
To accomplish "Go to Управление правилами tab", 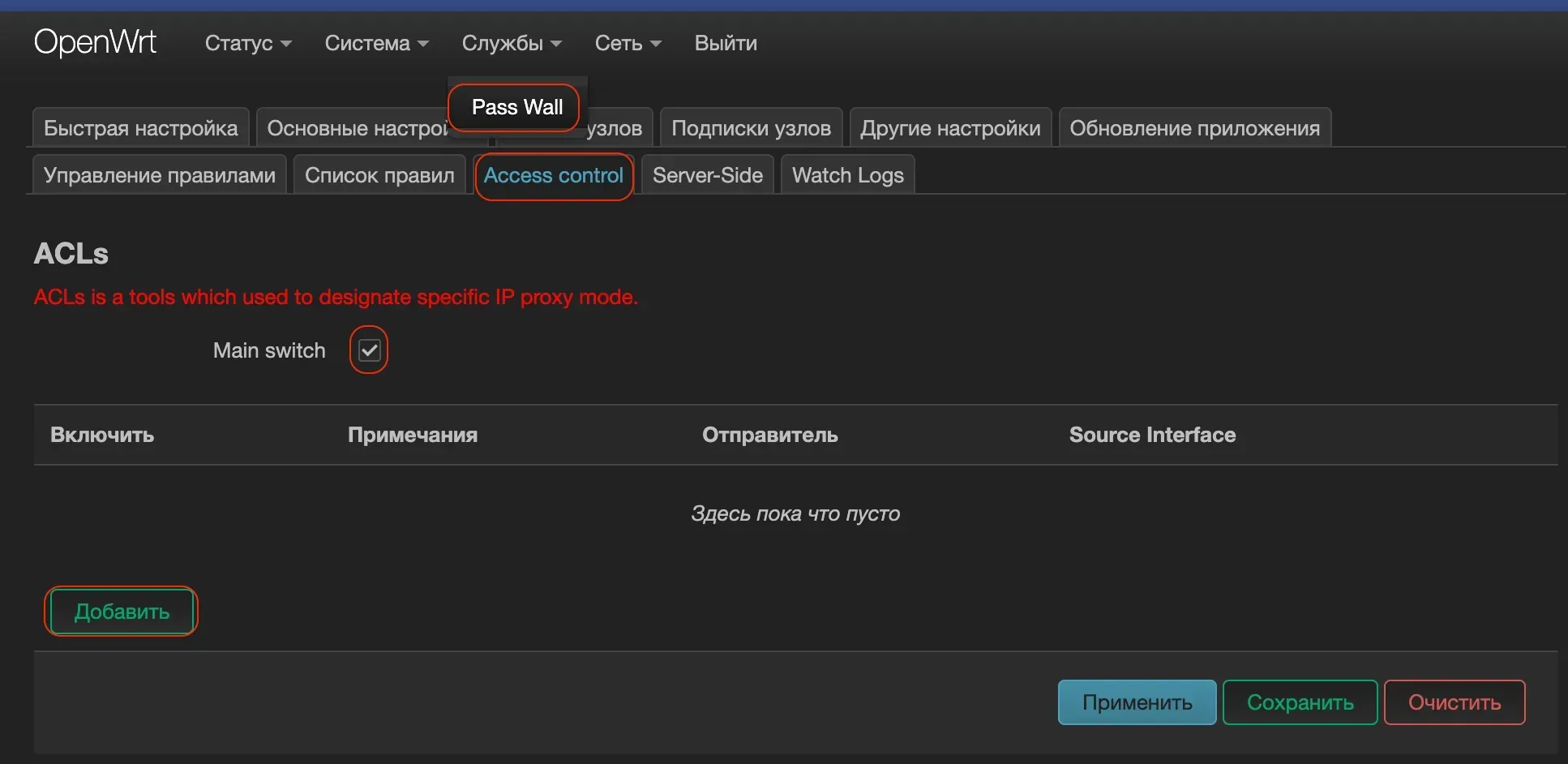I will click(x=159, y=175).
